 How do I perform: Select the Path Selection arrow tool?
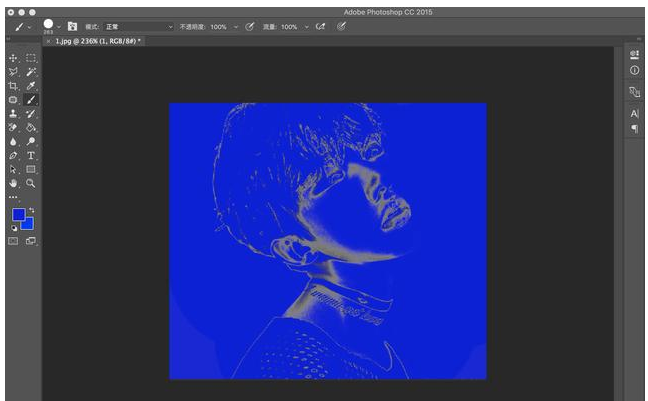13,169
